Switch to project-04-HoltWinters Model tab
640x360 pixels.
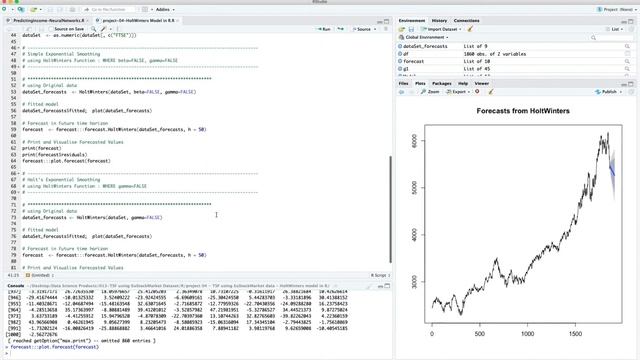138,20
